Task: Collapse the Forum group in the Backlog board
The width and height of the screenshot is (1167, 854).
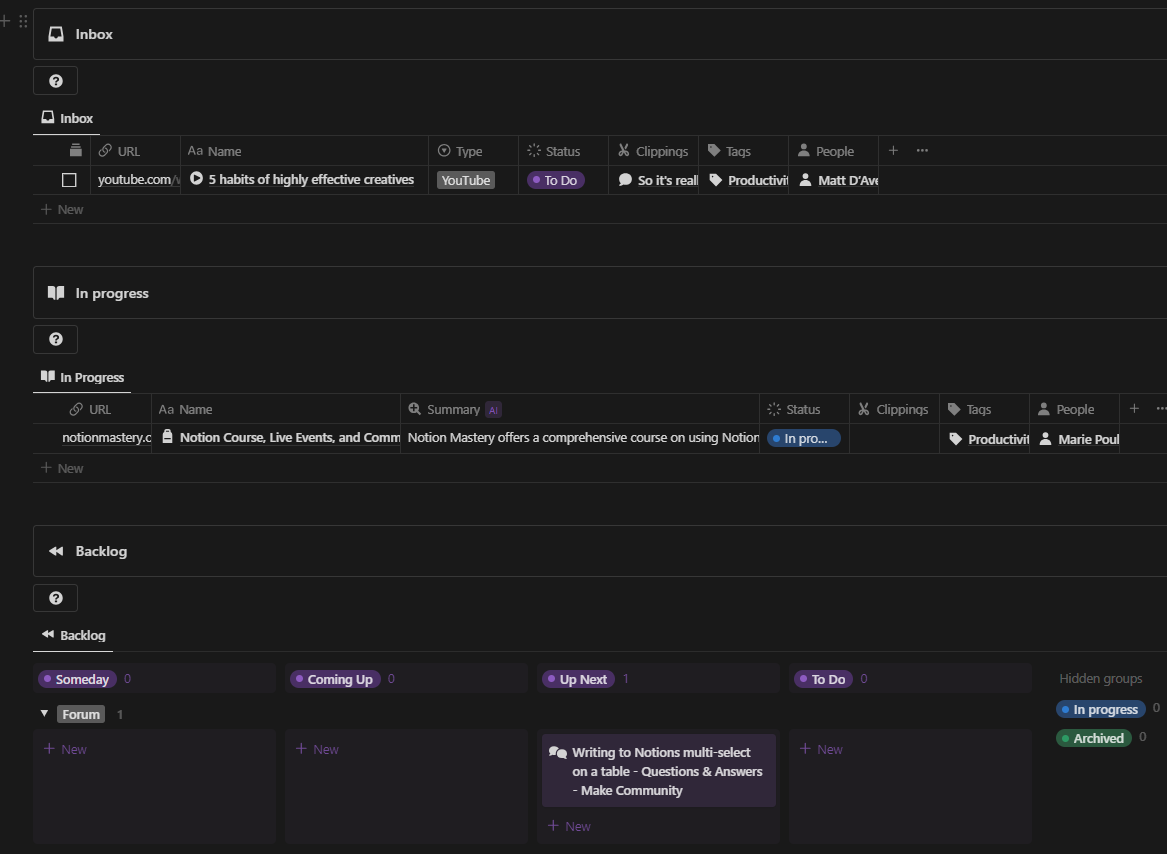Action: pyautogui.click(x=44, y=713)
